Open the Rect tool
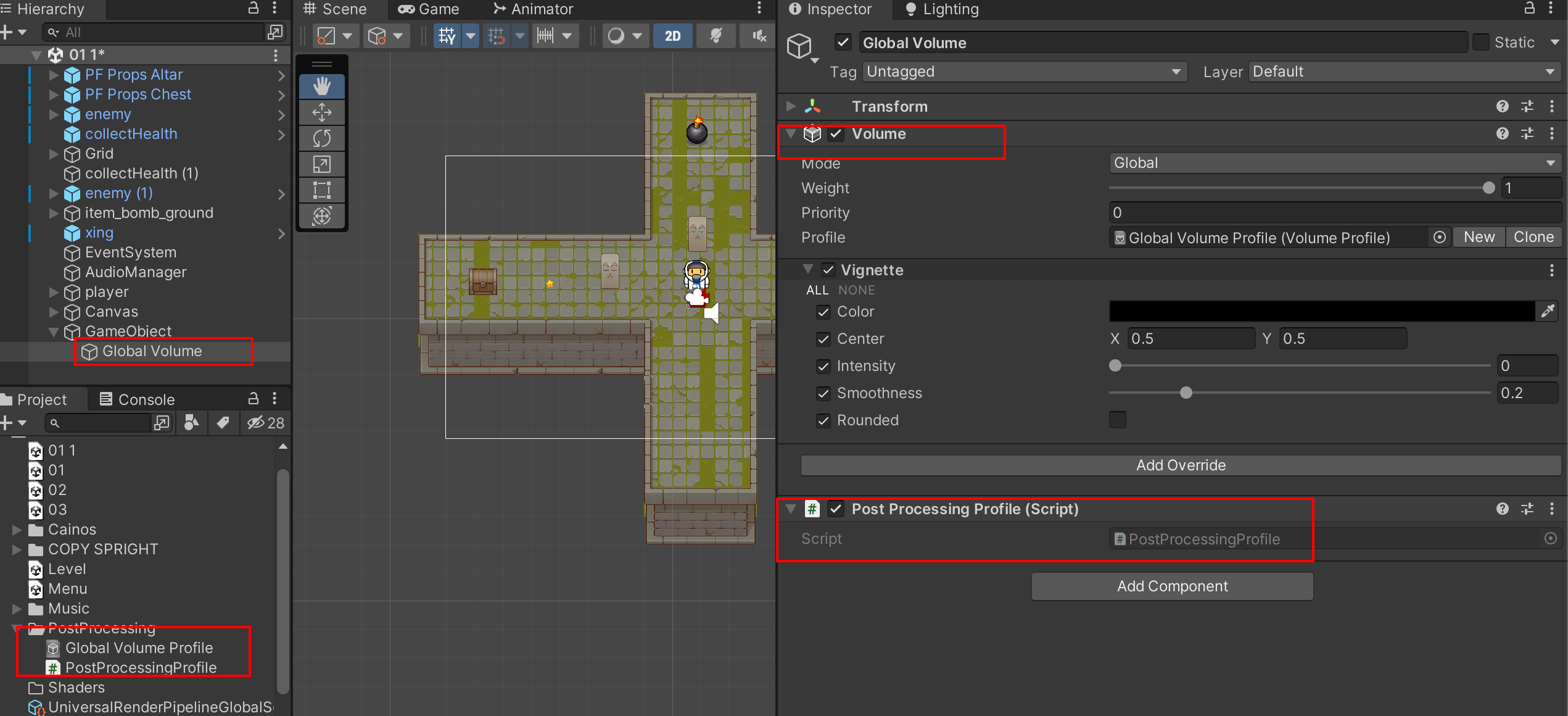The width and height of the screenshot is (1568, 716). pos(321,189)
